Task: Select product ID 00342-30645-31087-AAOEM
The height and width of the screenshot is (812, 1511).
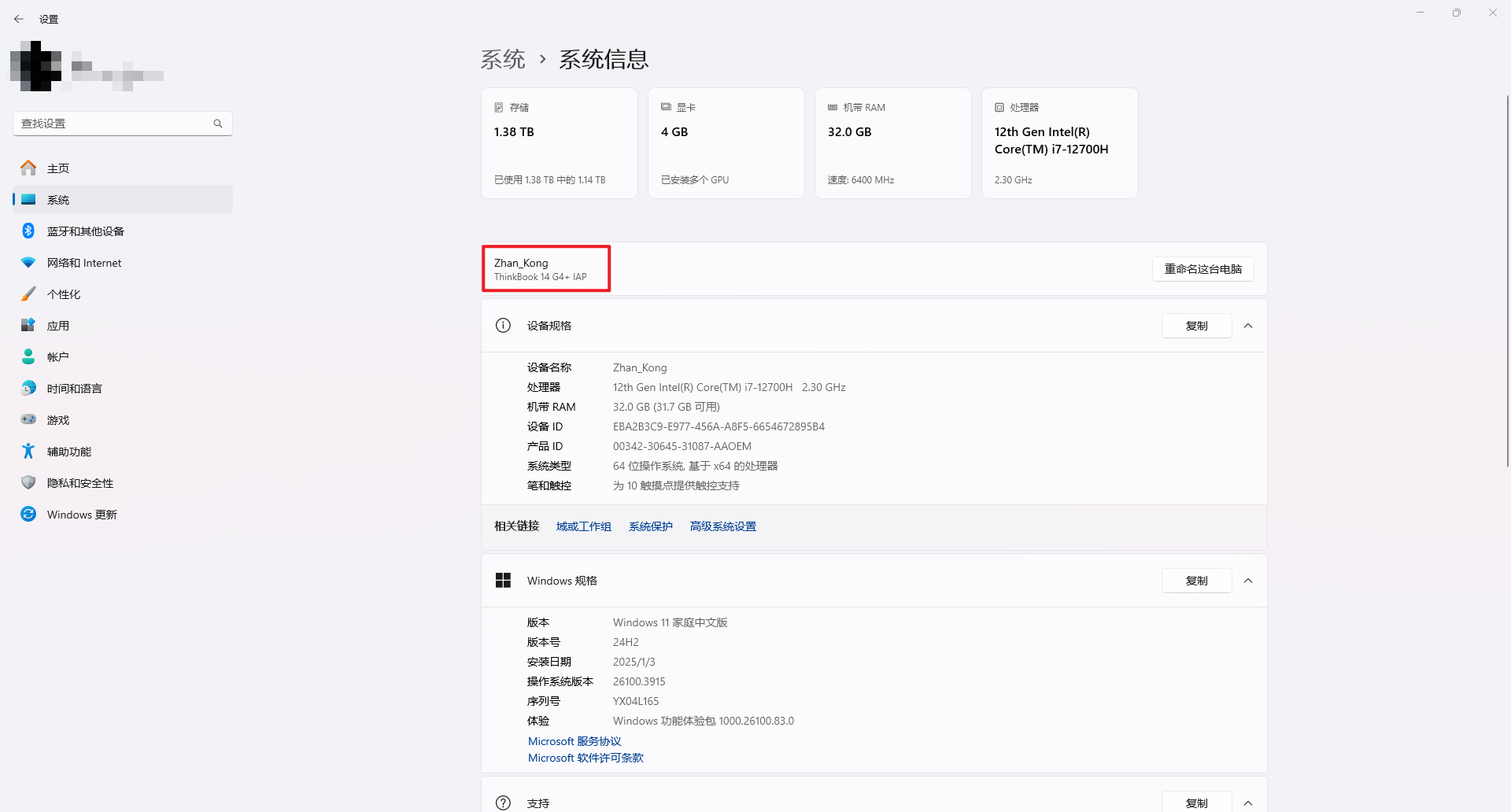Action: (x=682, y=446)
